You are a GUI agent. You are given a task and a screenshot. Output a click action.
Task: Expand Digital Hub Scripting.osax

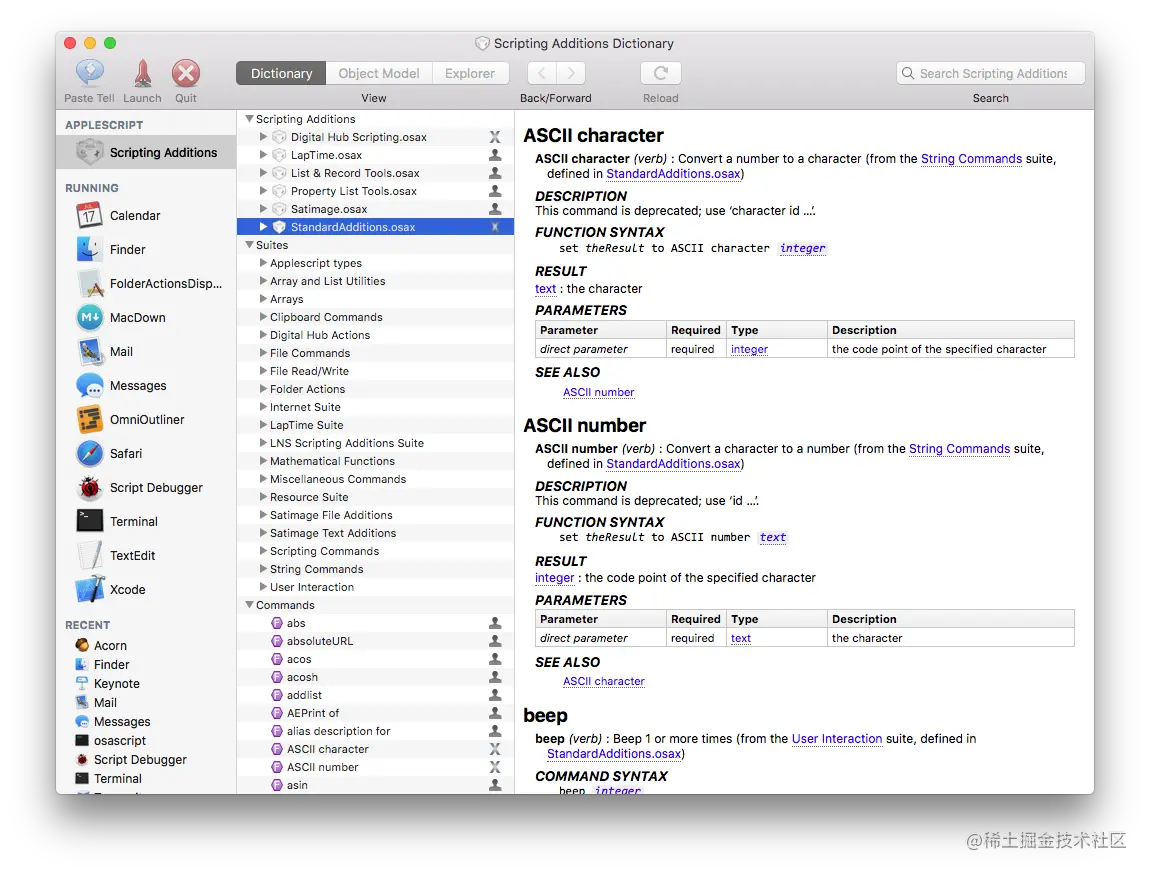[x=263, y=136]
